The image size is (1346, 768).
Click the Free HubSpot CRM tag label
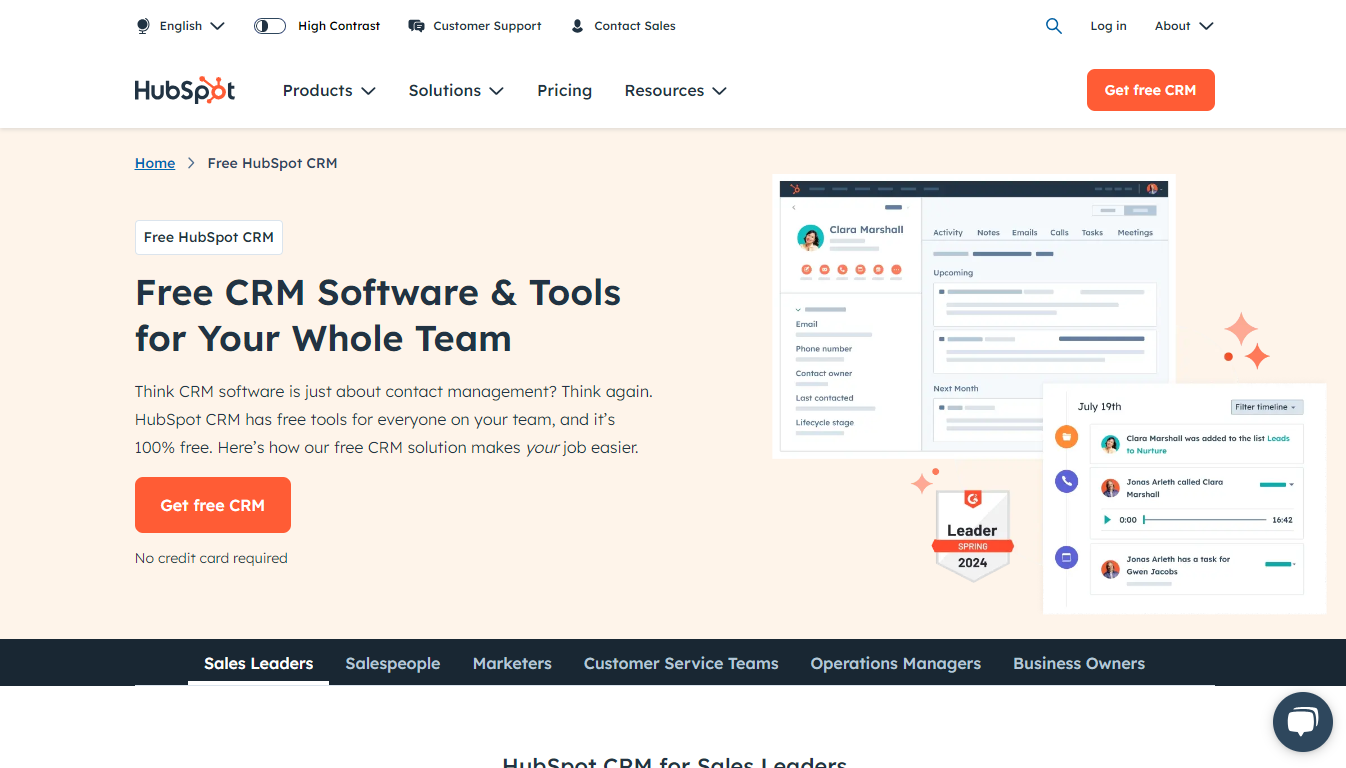(x=209, y=237)
